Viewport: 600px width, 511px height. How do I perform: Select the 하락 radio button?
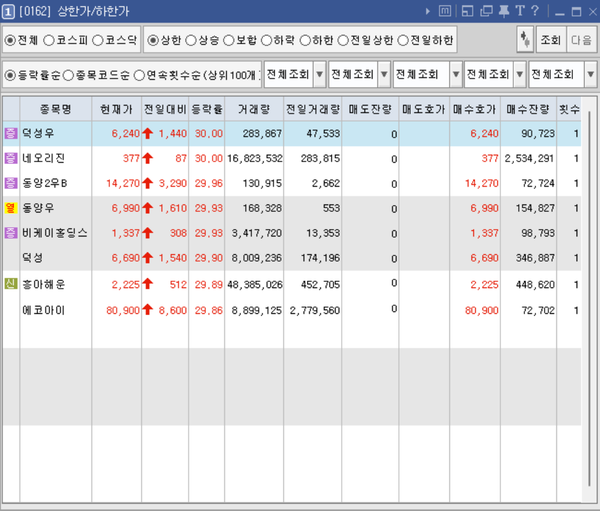[x=266, y=40]
